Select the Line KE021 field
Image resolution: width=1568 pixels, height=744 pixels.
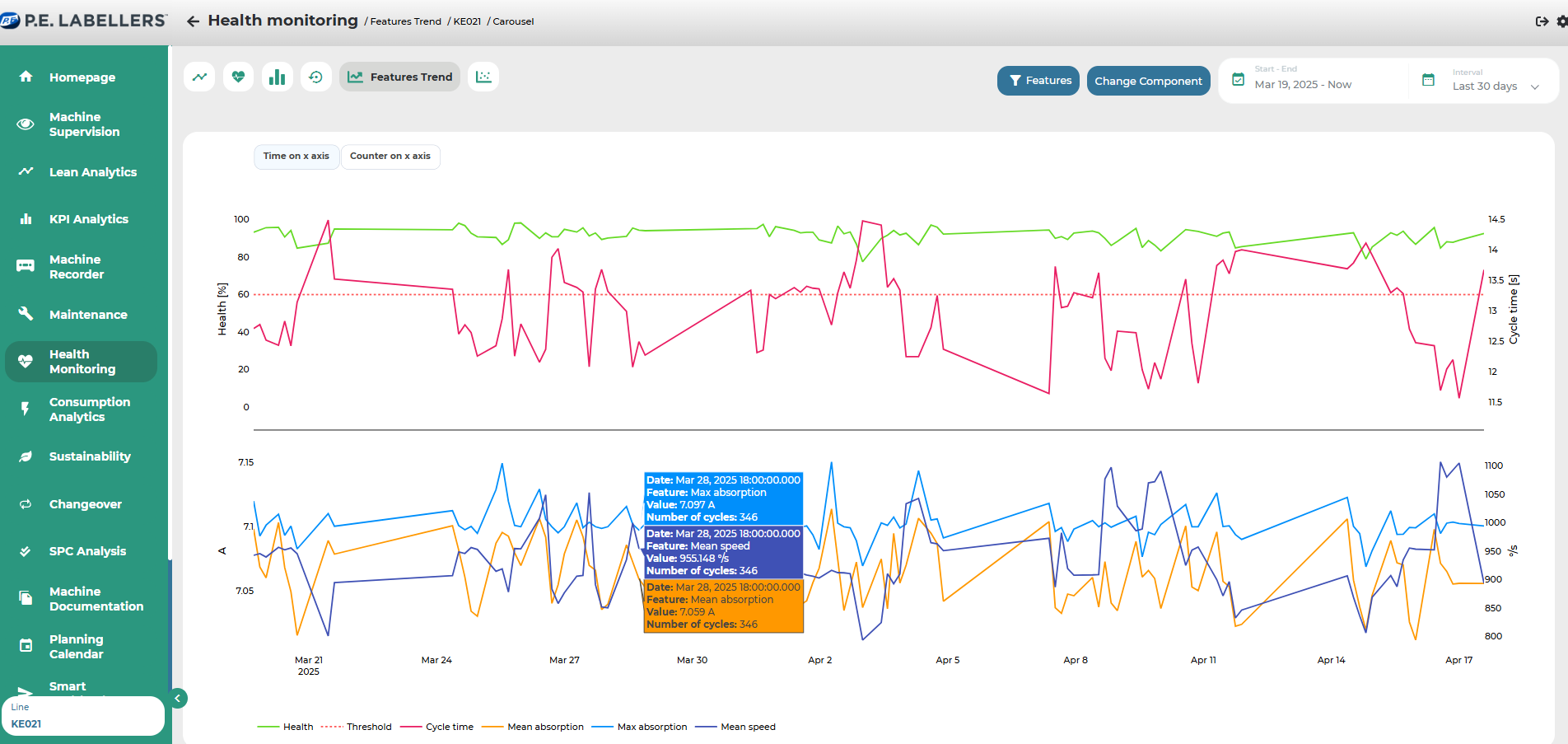(82, 716)
